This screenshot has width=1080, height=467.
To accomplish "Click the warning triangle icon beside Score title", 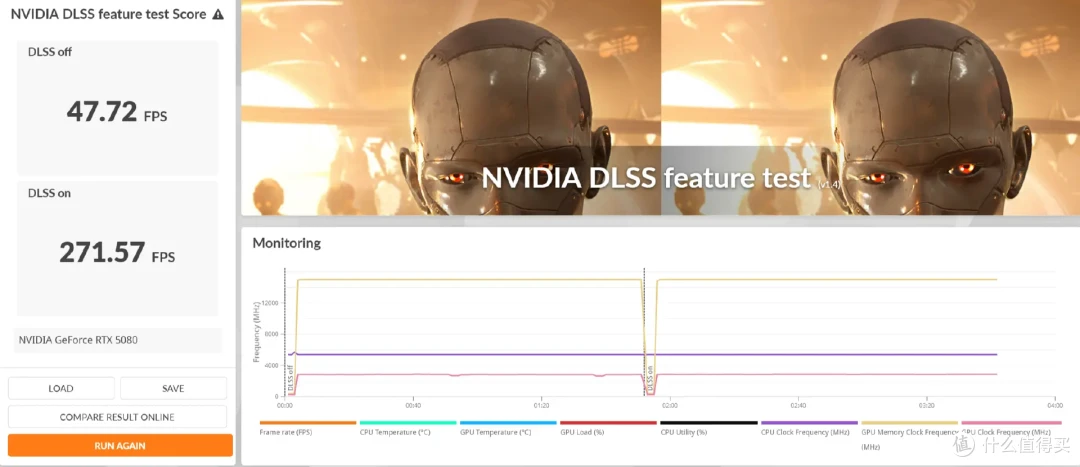I will 218,14.
